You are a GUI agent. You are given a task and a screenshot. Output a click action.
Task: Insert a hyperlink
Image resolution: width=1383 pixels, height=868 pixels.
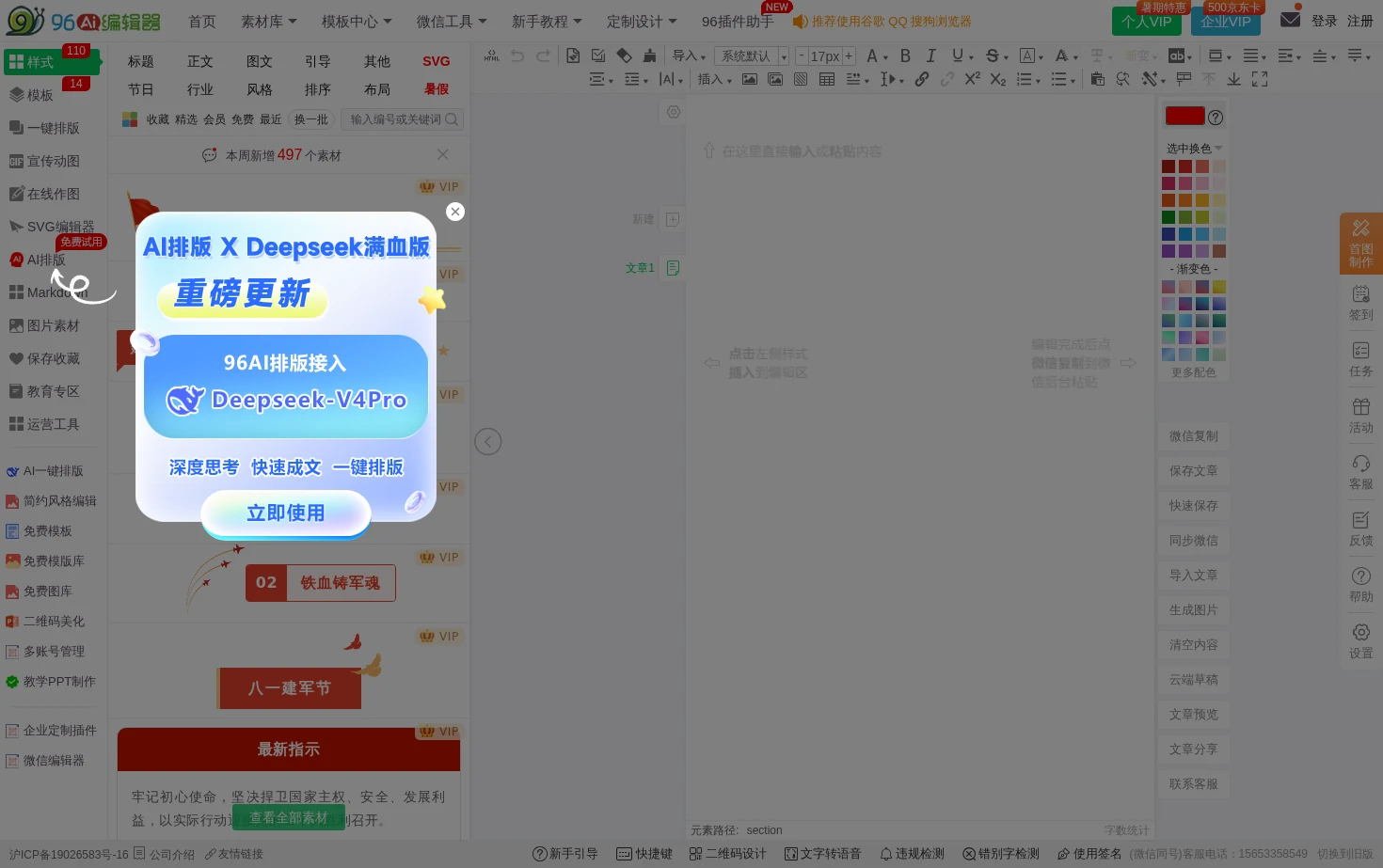(x=922, y=80)
